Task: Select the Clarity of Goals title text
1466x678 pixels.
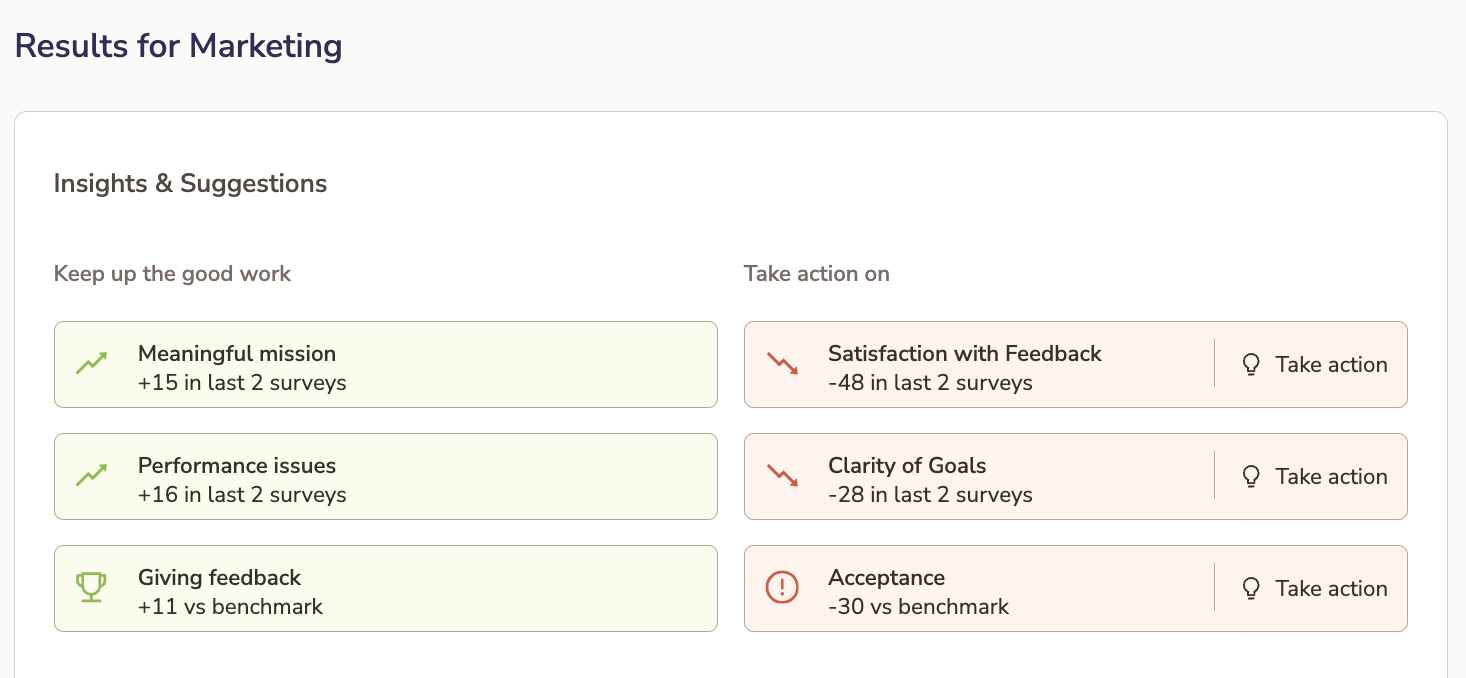Action: coord(907,466)
